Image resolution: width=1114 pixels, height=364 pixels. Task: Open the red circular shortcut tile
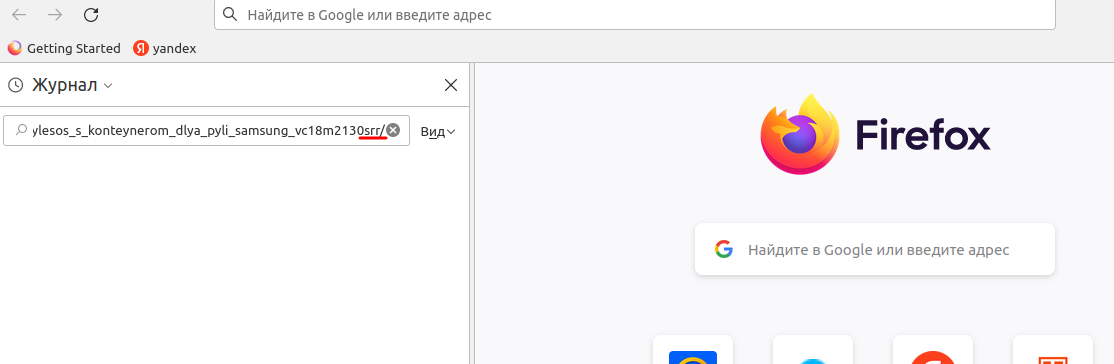tap(933, 350)
